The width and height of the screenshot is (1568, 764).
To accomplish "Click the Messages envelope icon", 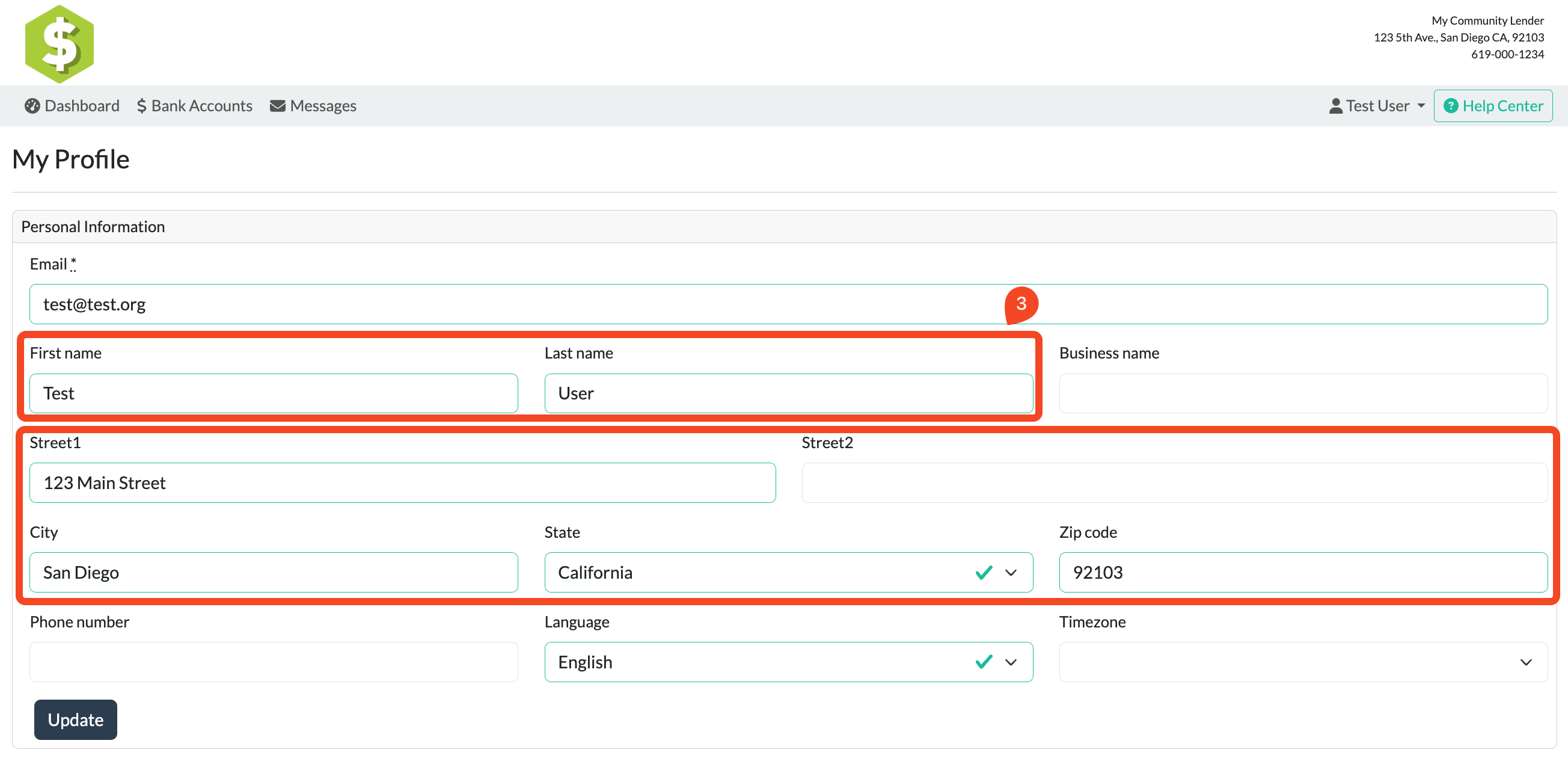I will [x=278, y=106].
